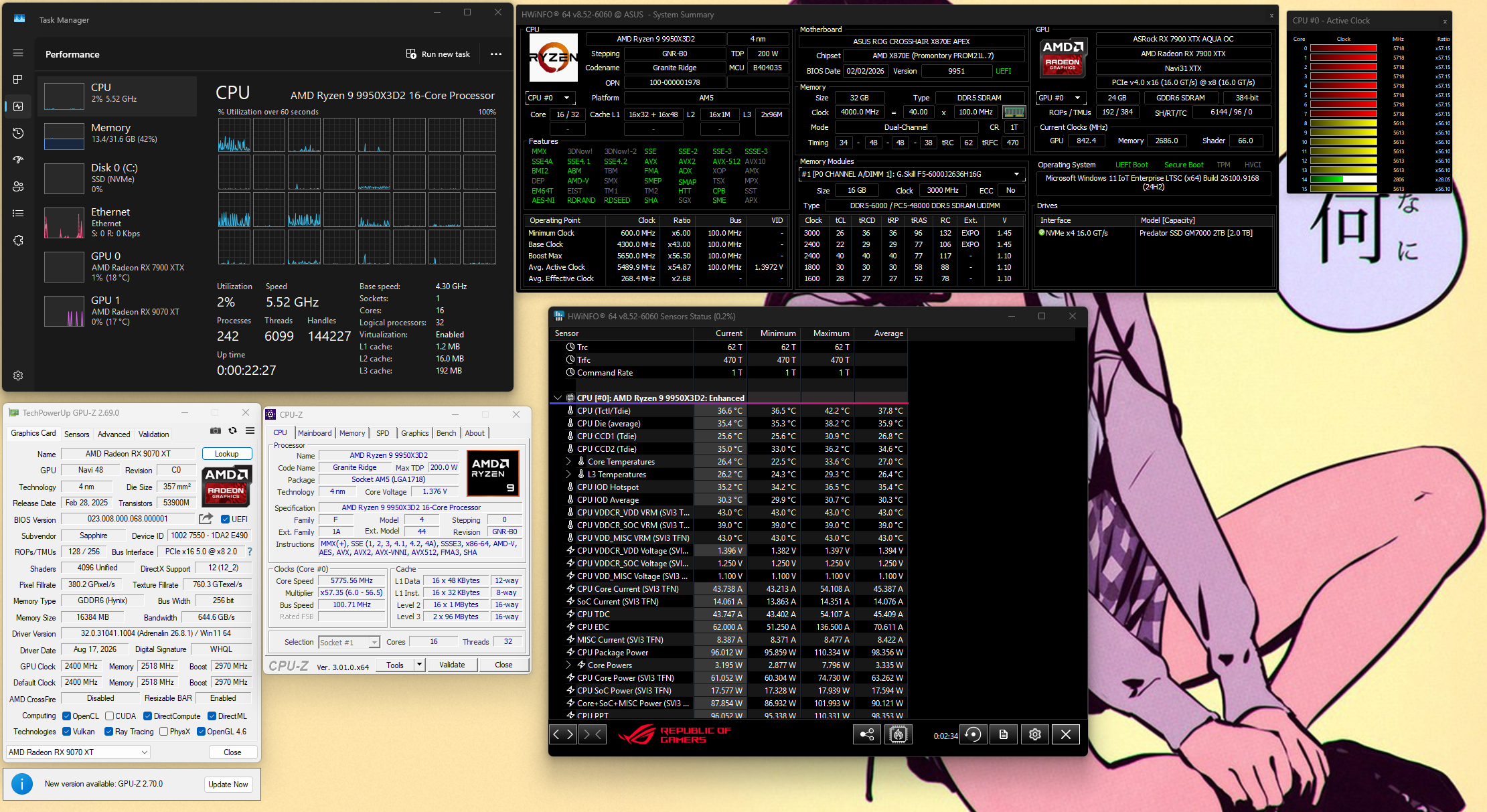This screenshot has width=1487, height=812.
Task: Open GPU #0 selector dropdown in HWiNFO
Action: [x=1061, y=98]
